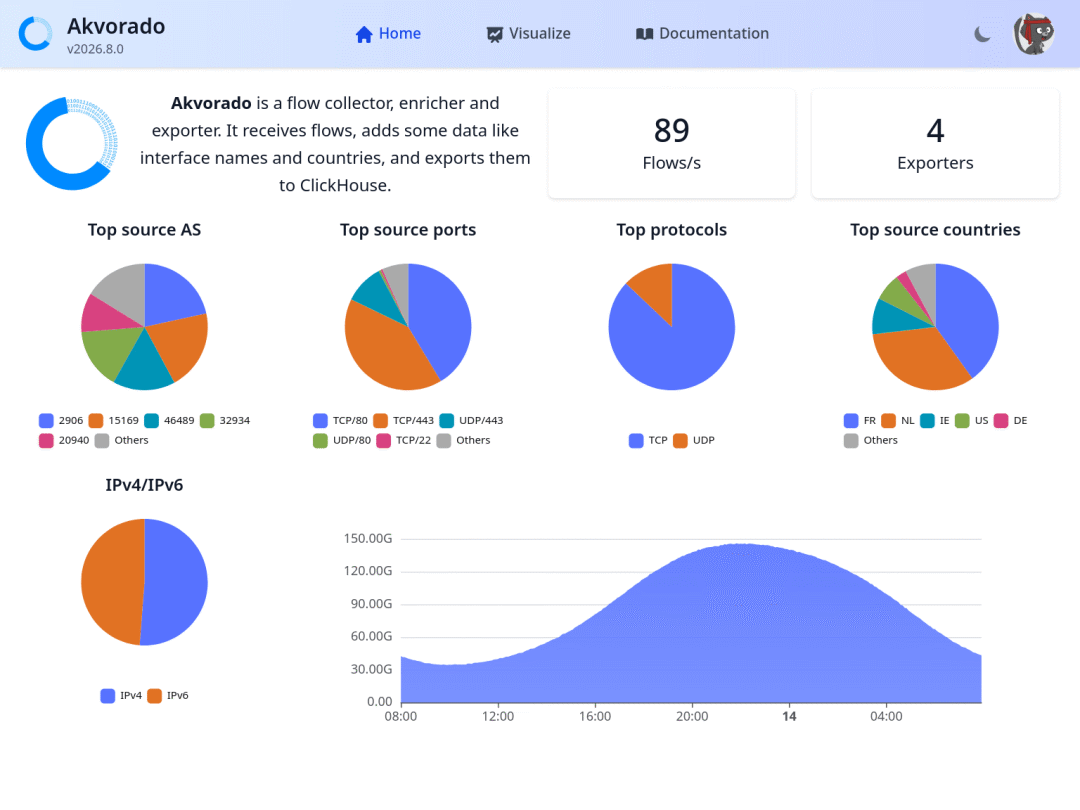Click the Akvorado logo in the header

coord(35,34)
